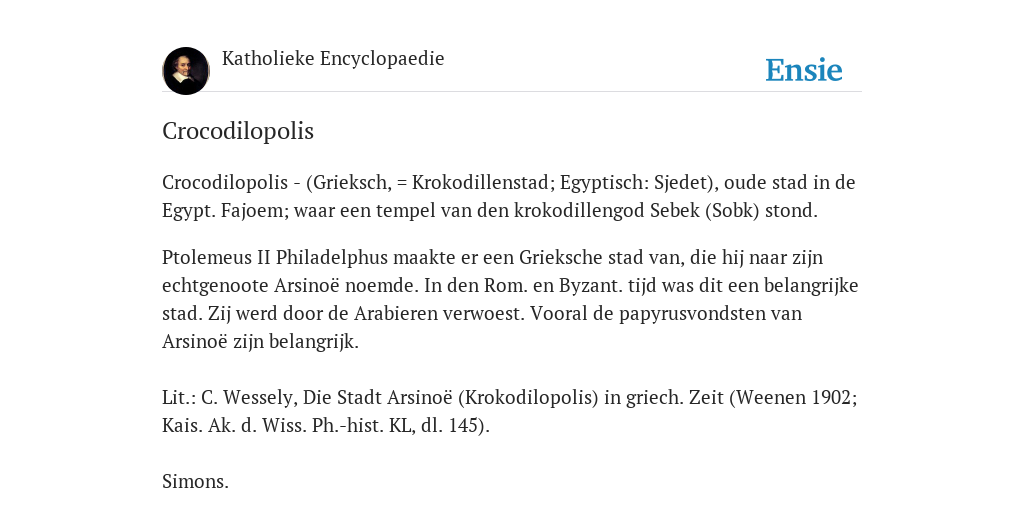
Task: Click the Lit.: literature reference label
Action: tap(179, 397)
